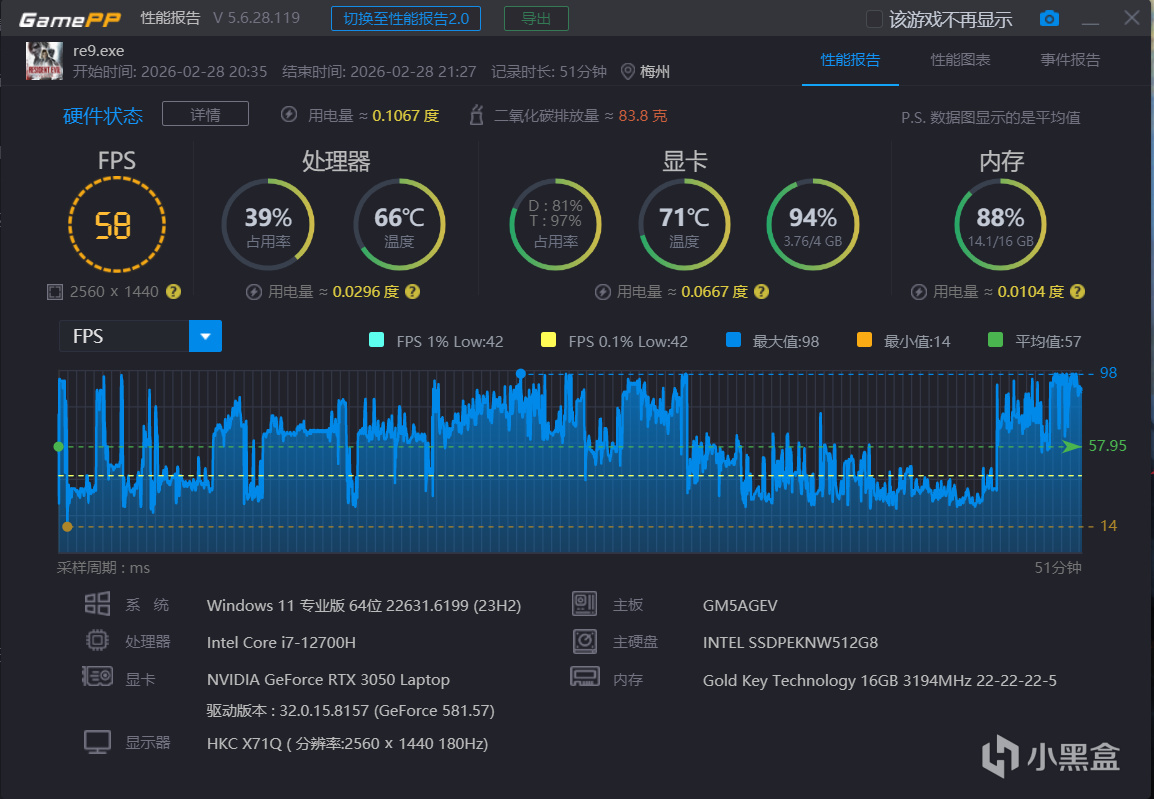Click the 最大值 blue legend swatch

click(x=733, y=340)
